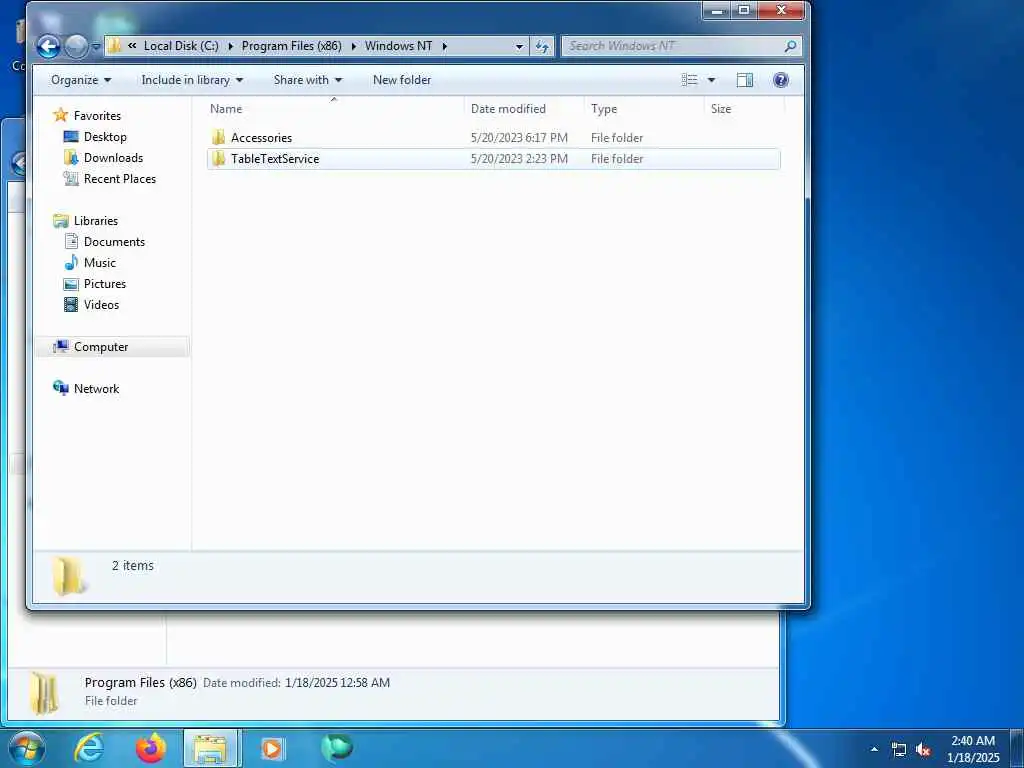Refresh the Windows NT folder view

coord(542,46)
